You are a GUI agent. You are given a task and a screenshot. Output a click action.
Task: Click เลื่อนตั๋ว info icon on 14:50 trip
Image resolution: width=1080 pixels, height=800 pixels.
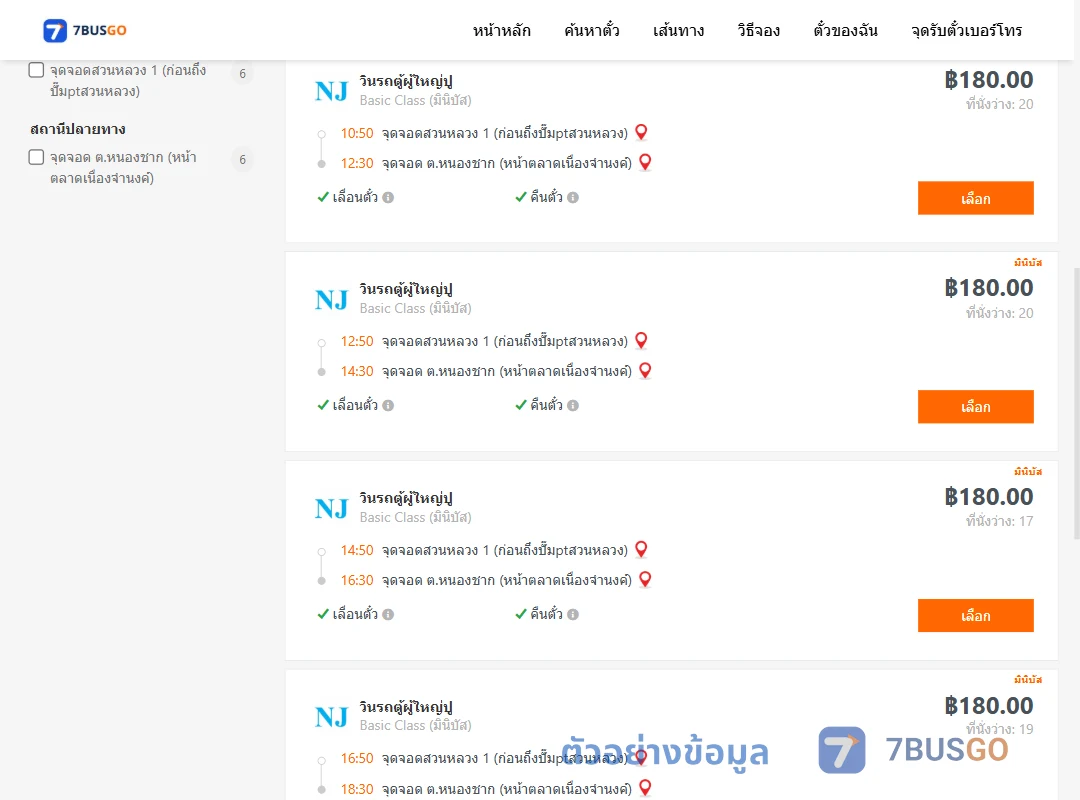[x=388, y=615]
